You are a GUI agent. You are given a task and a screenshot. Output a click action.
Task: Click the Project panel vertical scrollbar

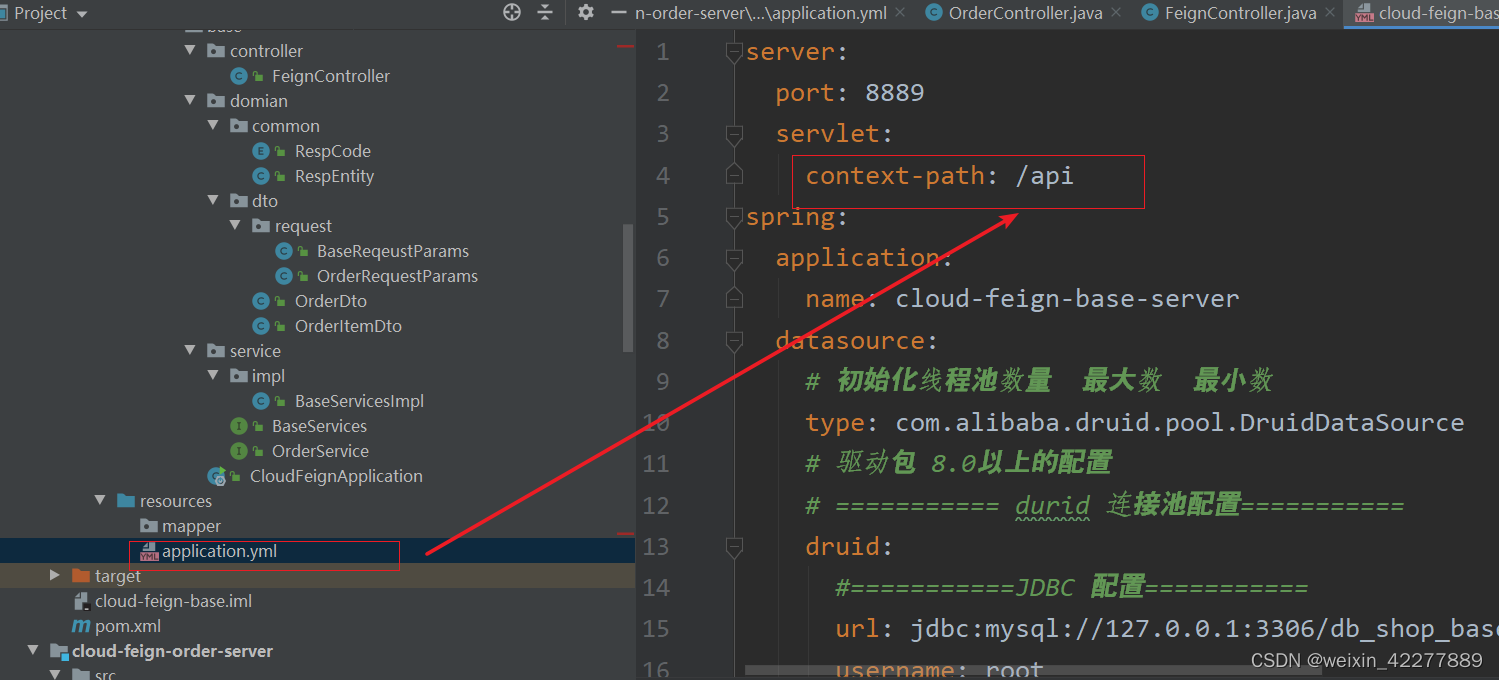coord(628,287)
